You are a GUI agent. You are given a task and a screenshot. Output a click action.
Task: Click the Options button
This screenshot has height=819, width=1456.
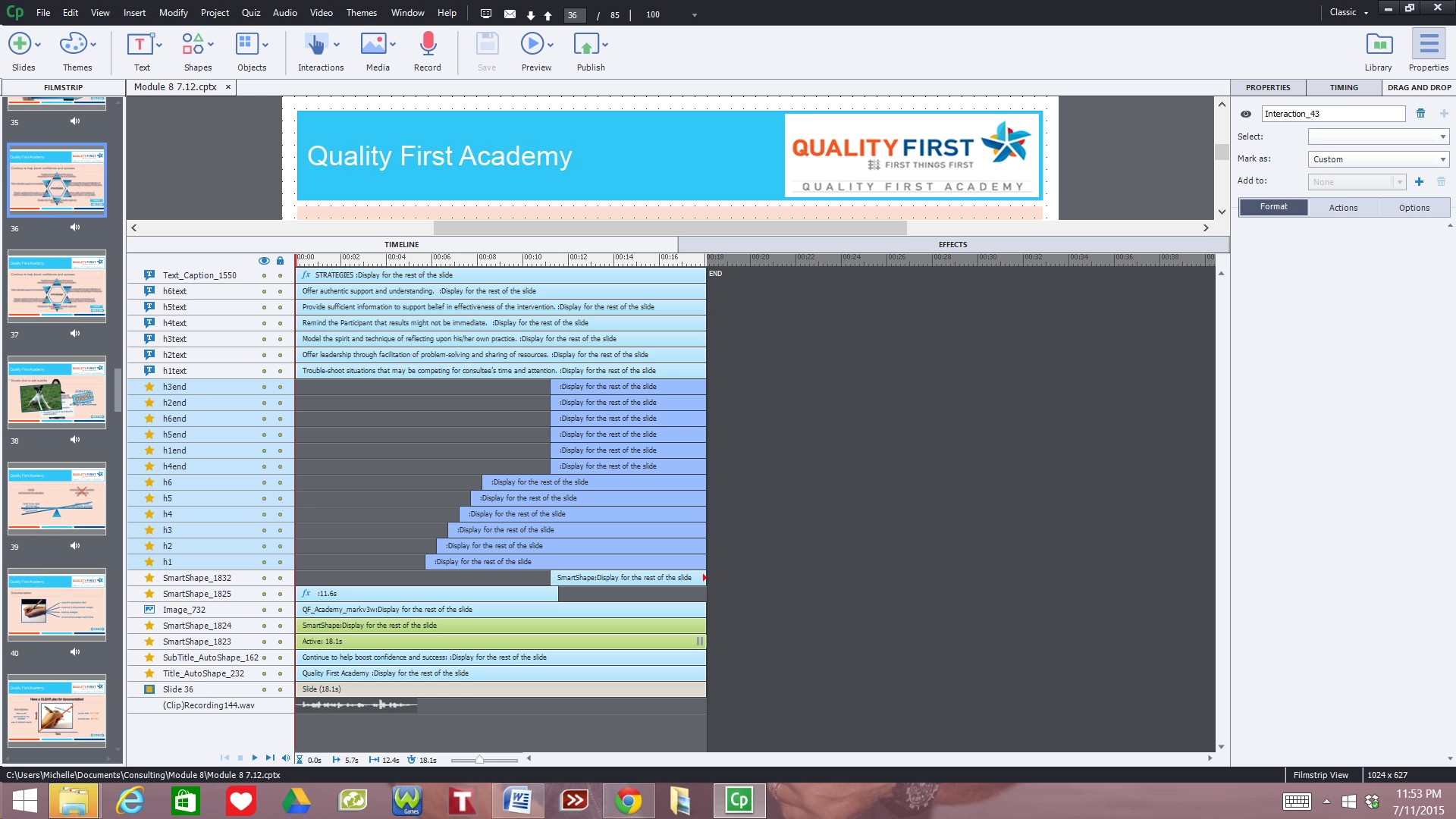(1414, 208)
